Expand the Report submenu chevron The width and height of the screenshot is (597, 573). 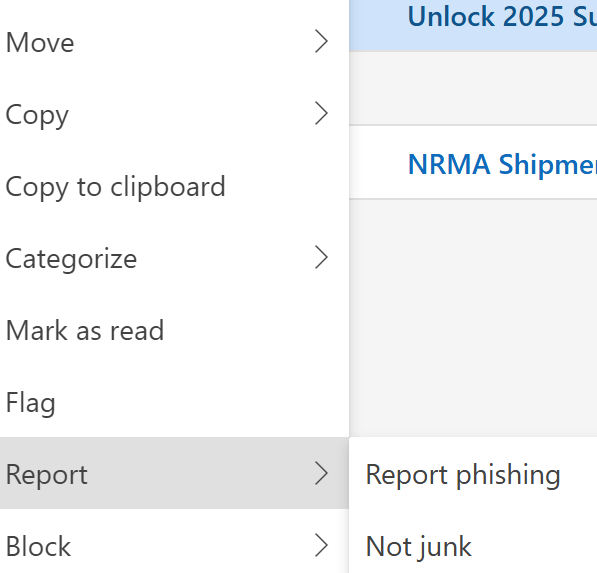pyautogui.click(x=321, y=474)
